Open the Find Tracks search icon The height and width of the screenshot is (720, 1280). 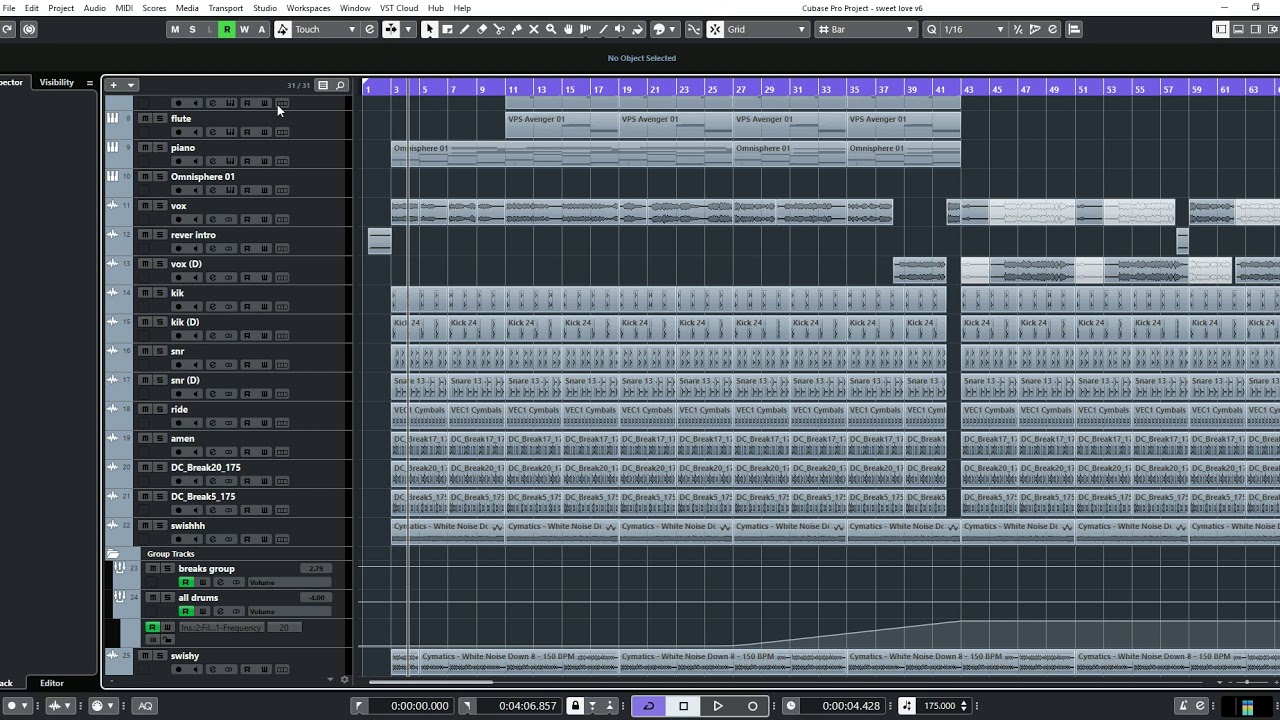click(x=340, y=85)
